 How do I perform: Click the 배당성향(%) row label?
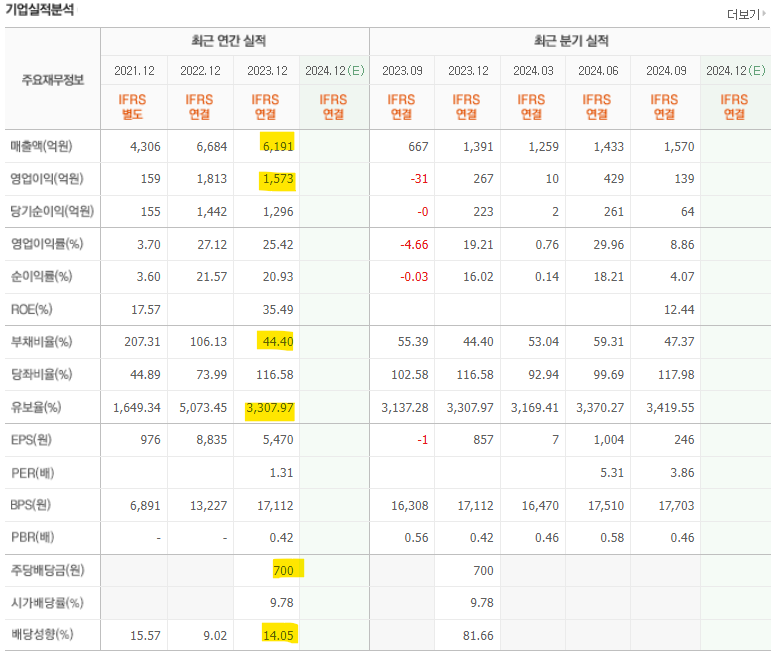pos(42,635)
